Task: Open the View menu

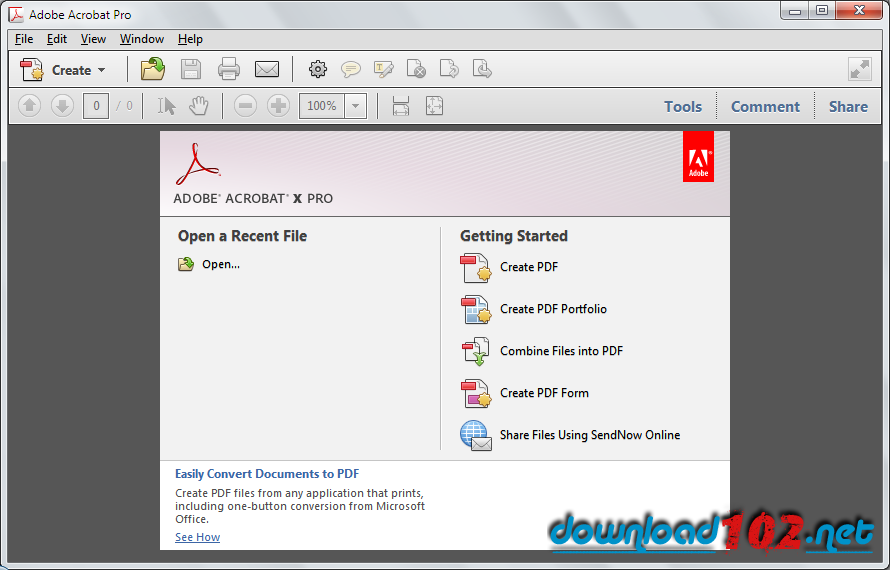Action: (x=93, y=39)
